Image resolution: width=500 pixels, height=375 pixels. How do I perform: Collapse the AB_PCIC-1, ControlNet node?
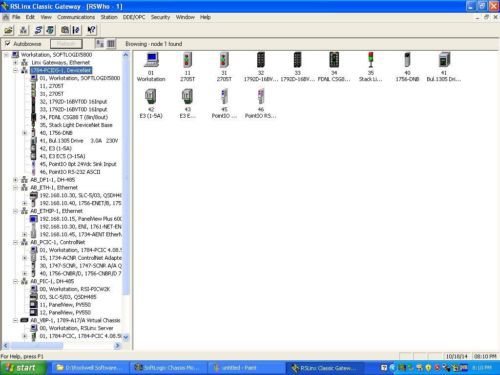coord(15,242)
